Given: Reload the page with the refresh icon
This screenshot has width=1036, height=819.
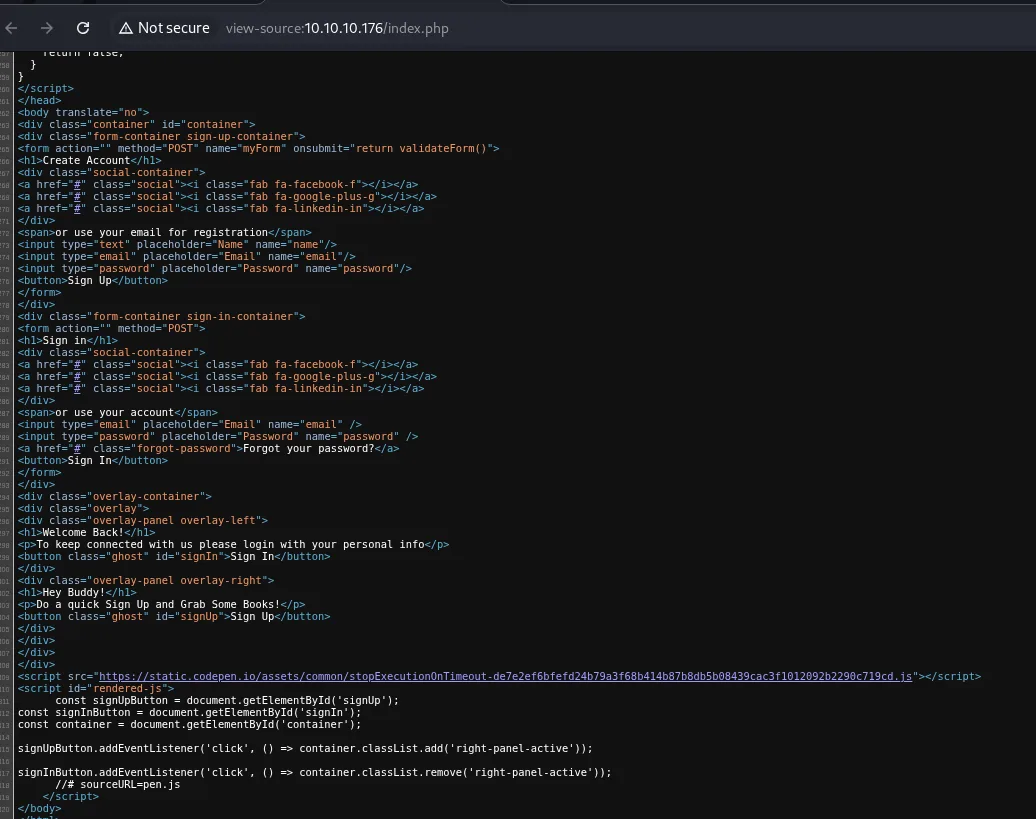Looking at the screenshot, I should pos(83,28).
